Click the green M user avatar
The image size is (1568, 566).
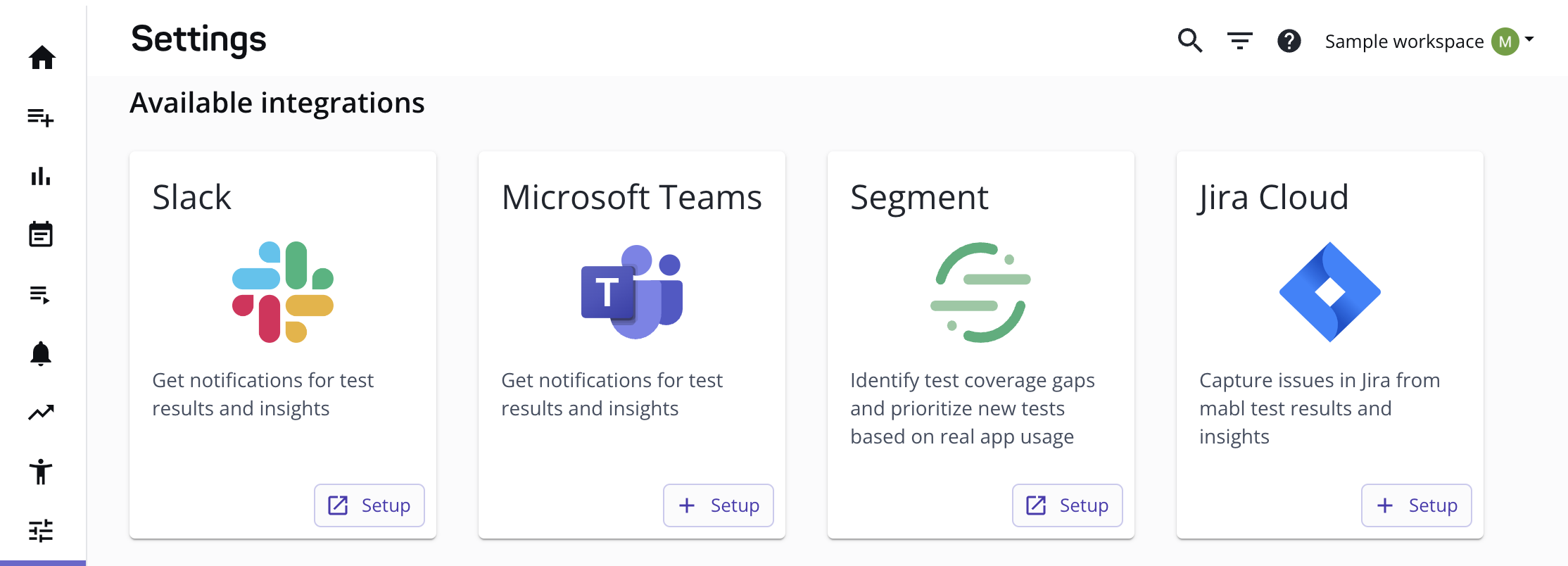tap(1505, 42)
